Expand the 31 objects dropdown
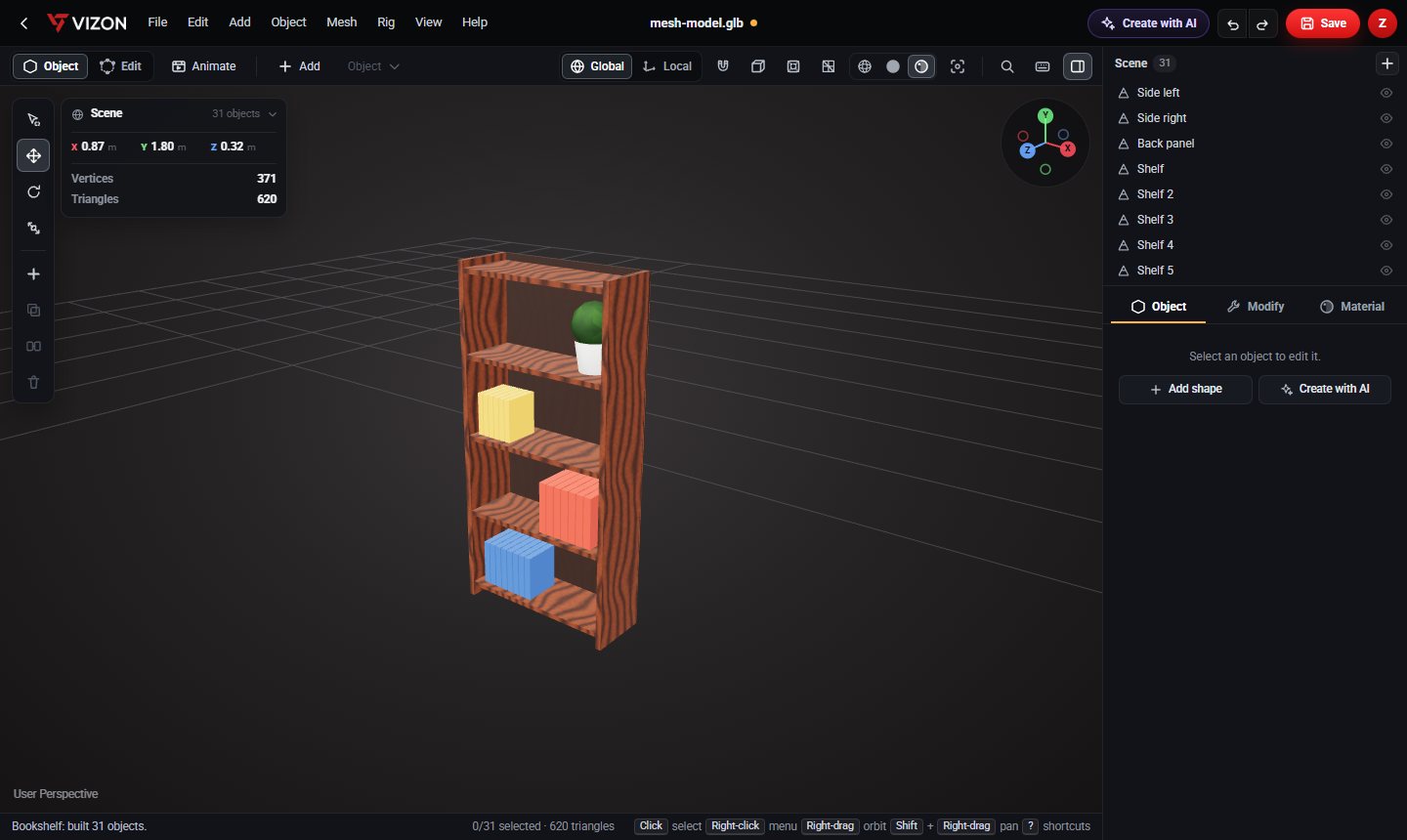This screenshot has width=1407, height=840. pyautogui.click(x=244, y=113)
